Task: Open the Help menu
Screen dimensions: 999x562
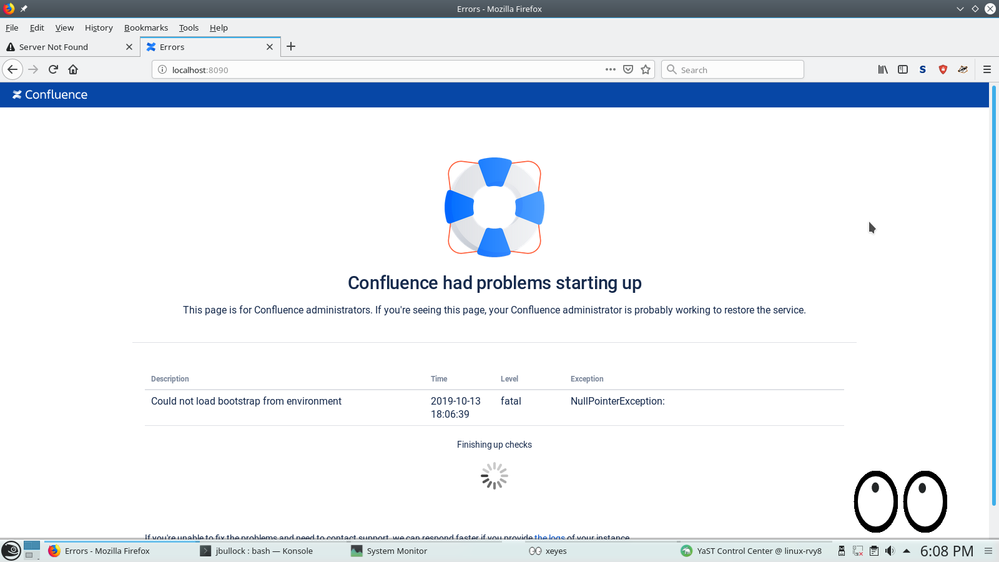Action: click(x=219, y=27)
